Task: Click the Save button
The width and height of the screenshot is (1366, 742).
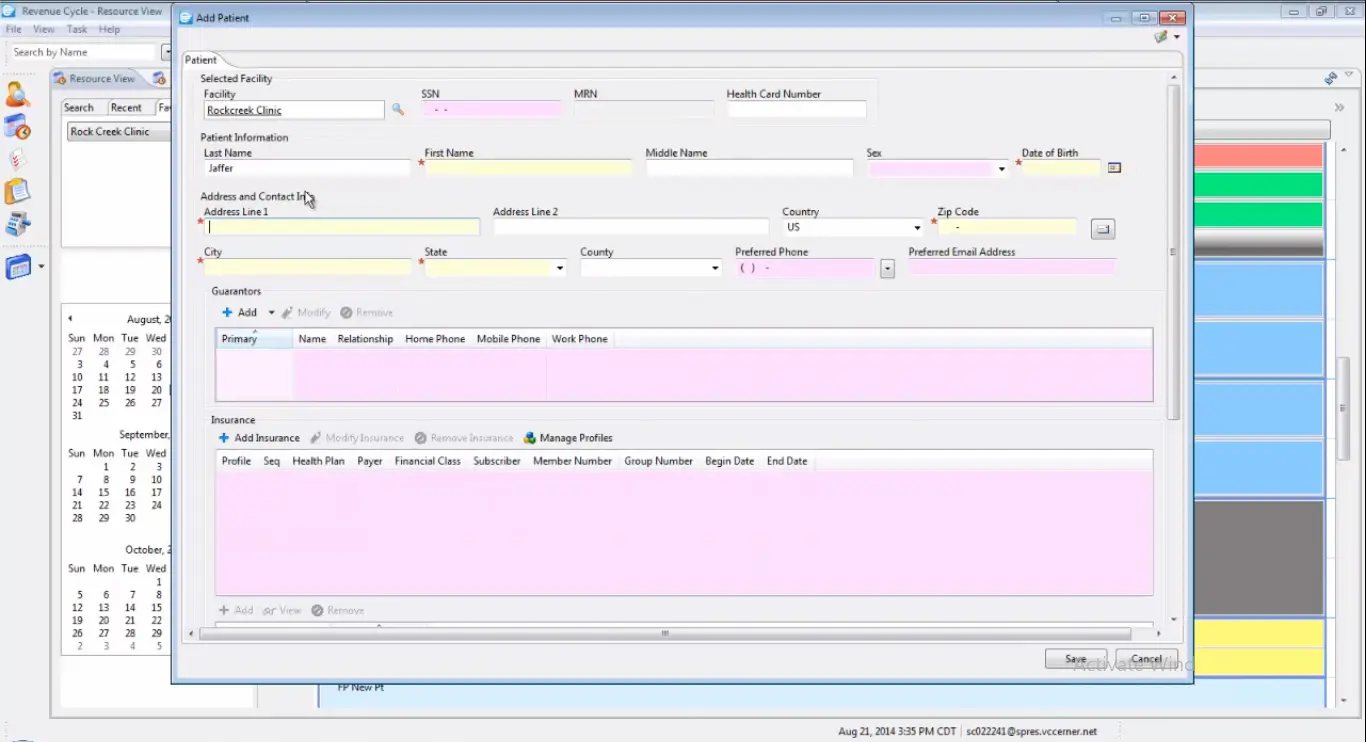Action: tap(1074, 659)
